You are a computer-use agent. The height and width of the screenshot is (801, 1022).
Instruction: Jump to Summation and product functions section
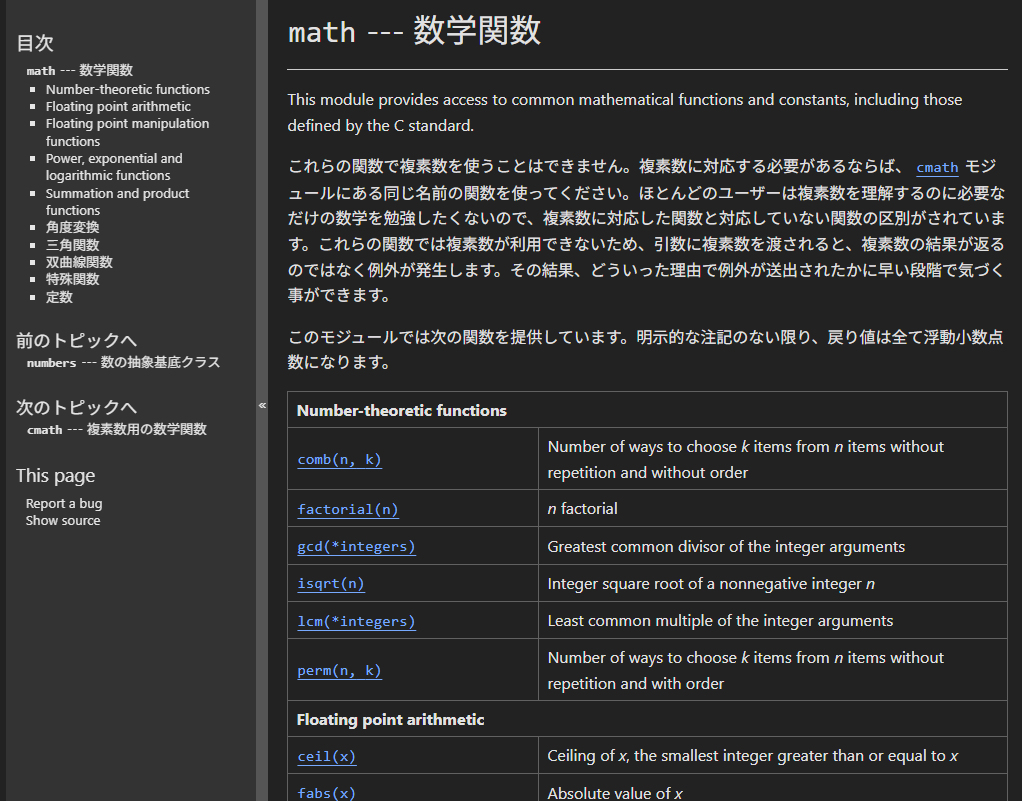click(x=117, y=201)
